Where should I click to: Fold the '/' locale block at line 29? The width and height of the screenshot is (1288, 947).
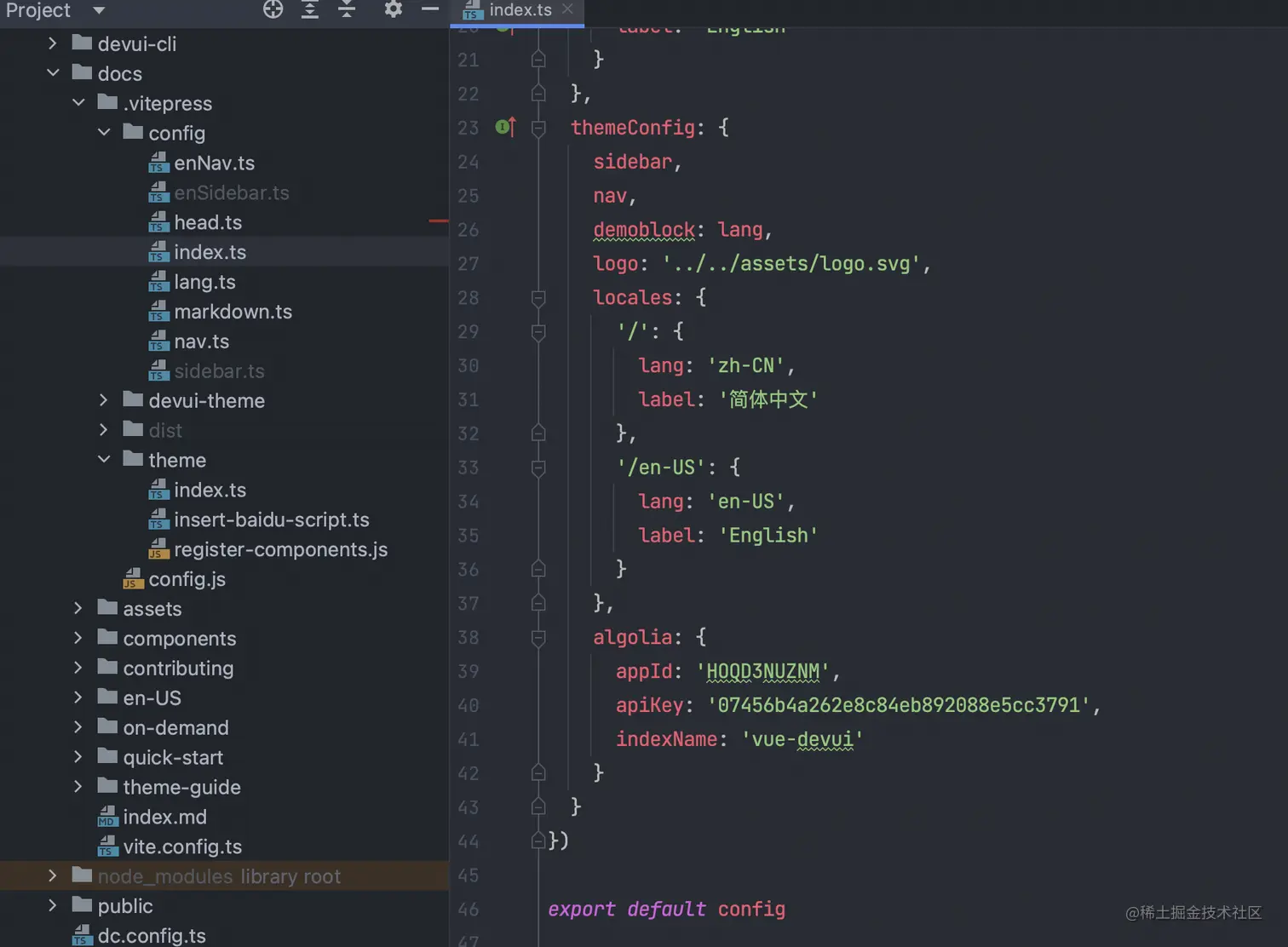[538, 332]
